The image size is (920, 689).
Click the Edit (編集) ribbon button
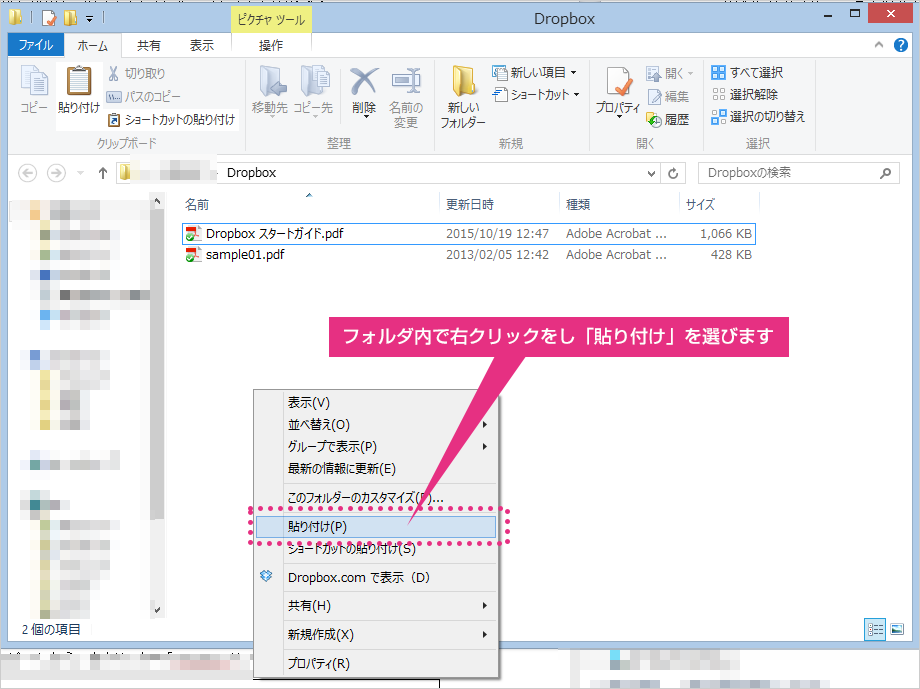668,96
